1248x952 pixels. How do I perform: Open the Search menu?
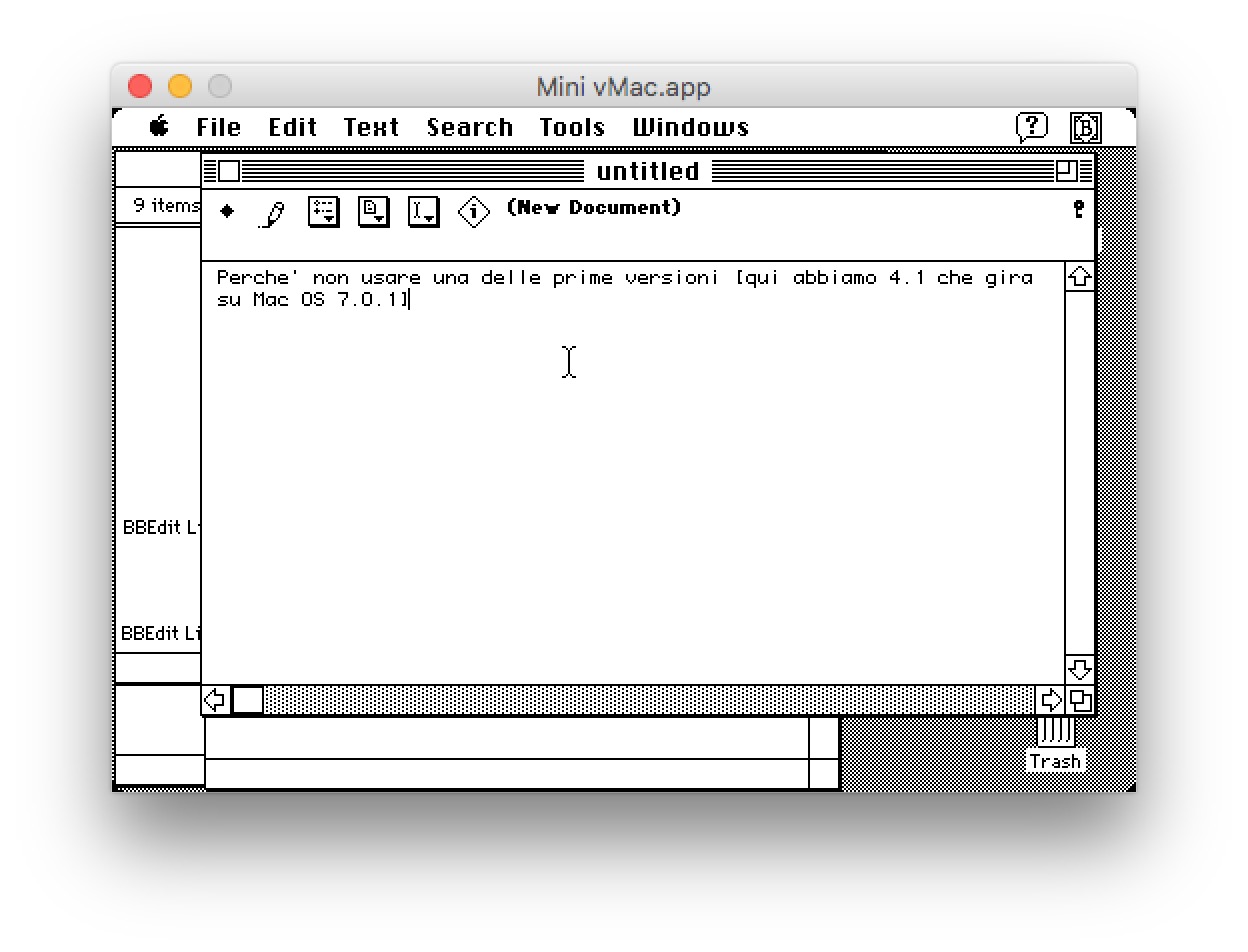click(x=470, y=128)
